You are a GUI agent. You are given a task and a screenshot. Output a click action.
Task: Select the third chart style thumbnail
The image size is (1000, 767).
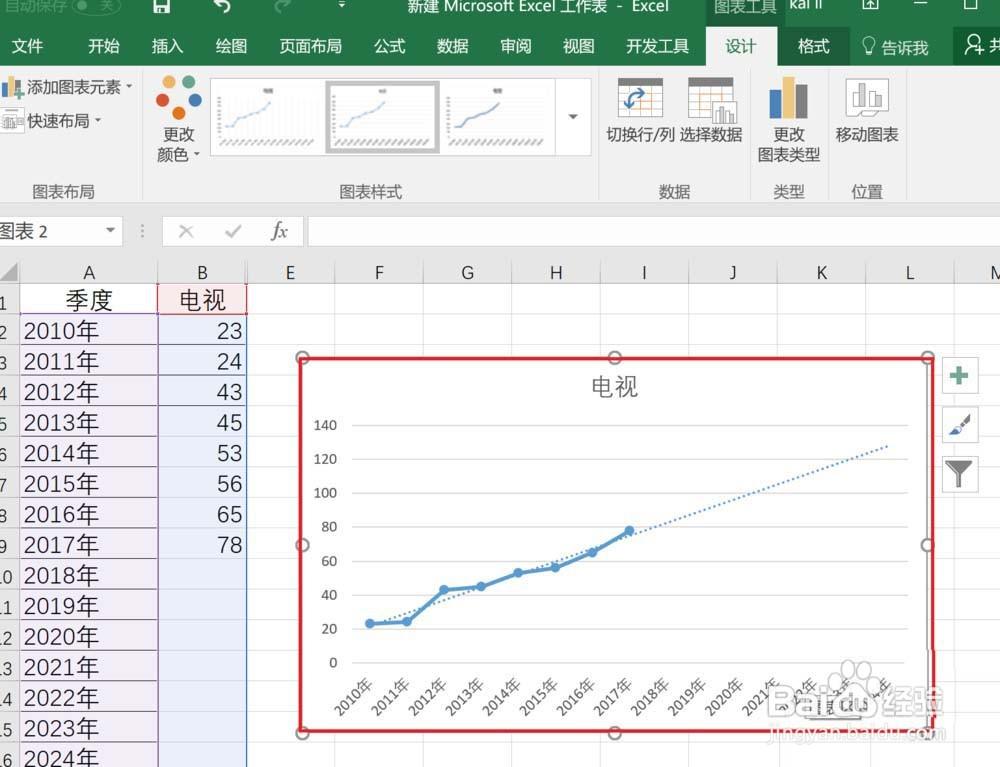tap(497, 117)
